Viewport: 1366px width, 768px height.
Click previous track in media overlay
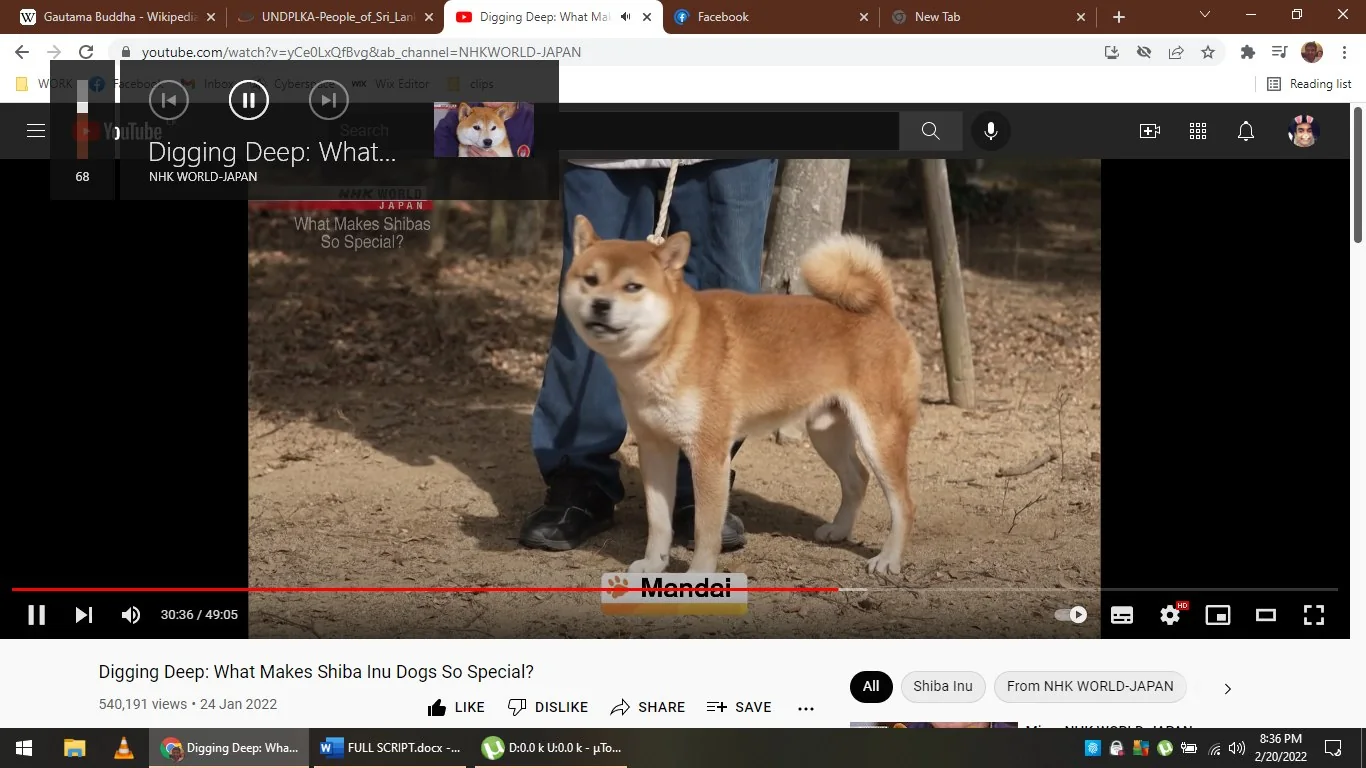pyautogui.click(x=169, y=99)
